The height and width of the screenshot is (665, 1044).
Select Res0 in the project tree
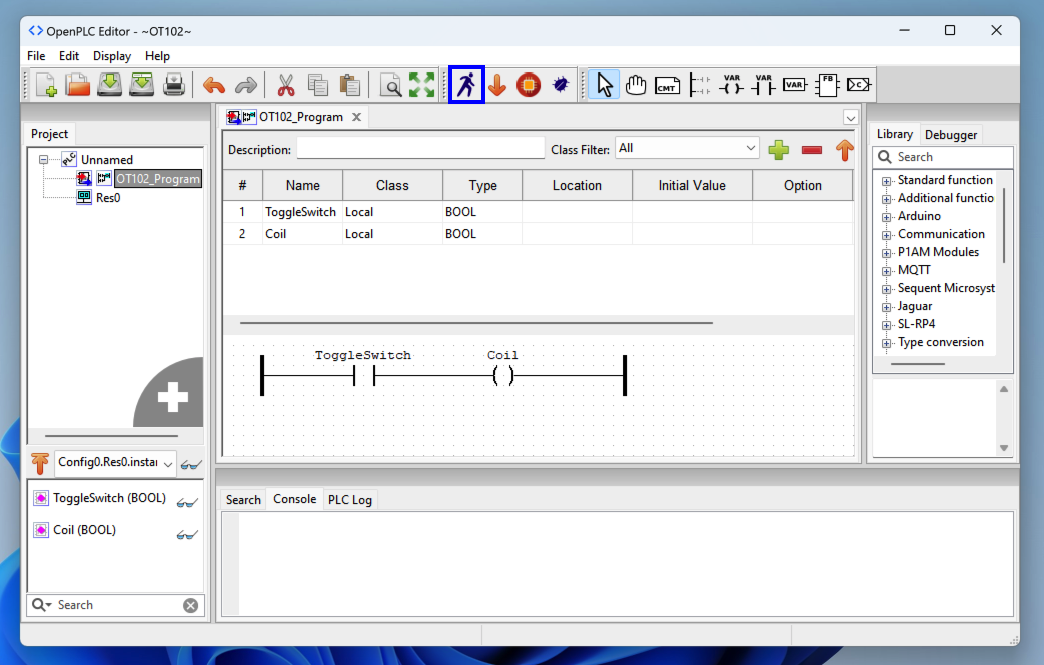pyautogui.click(x=107, y=198)
